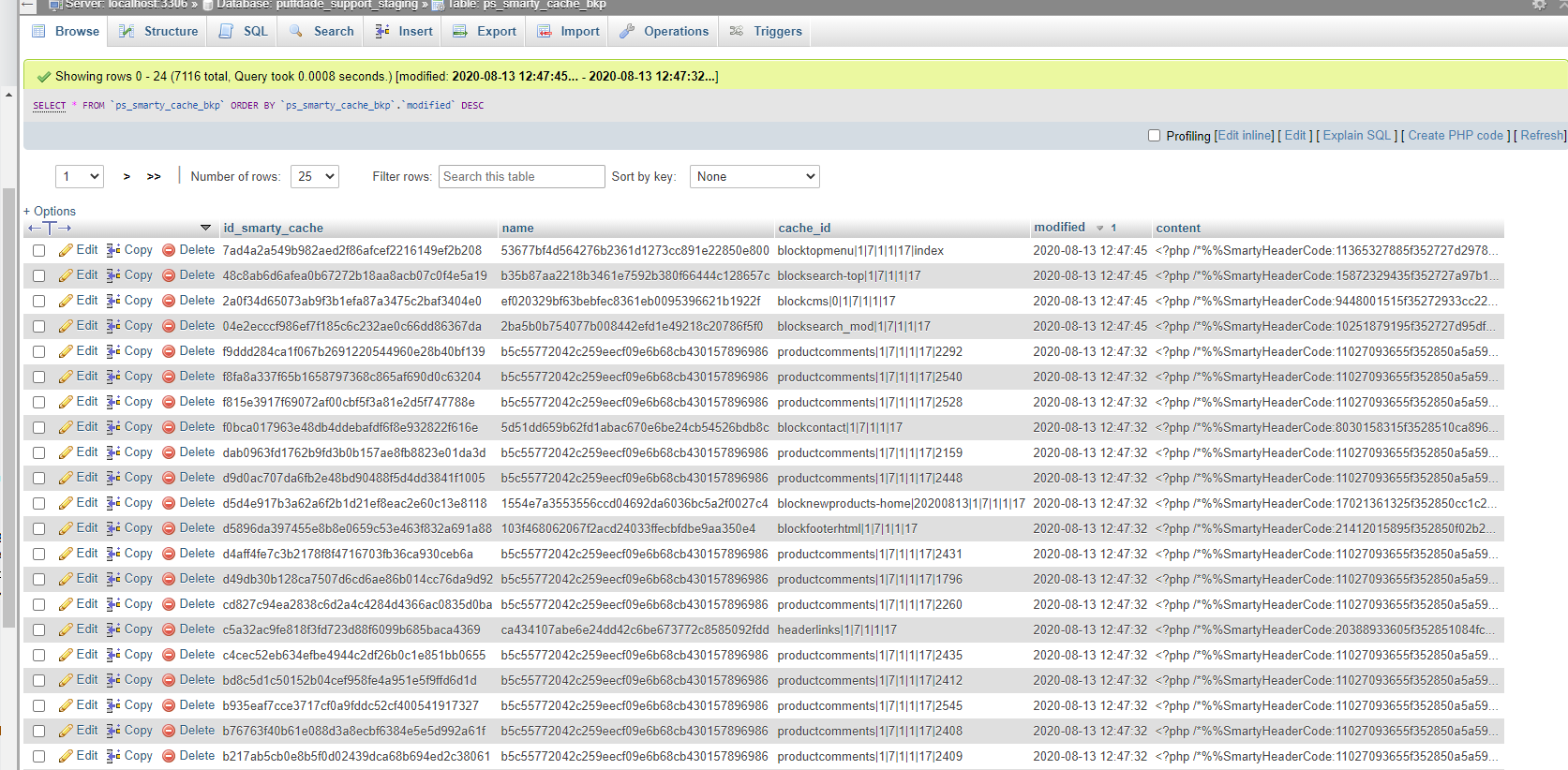
Task: Sort by the cache_id column header
Action: point(804,228)
